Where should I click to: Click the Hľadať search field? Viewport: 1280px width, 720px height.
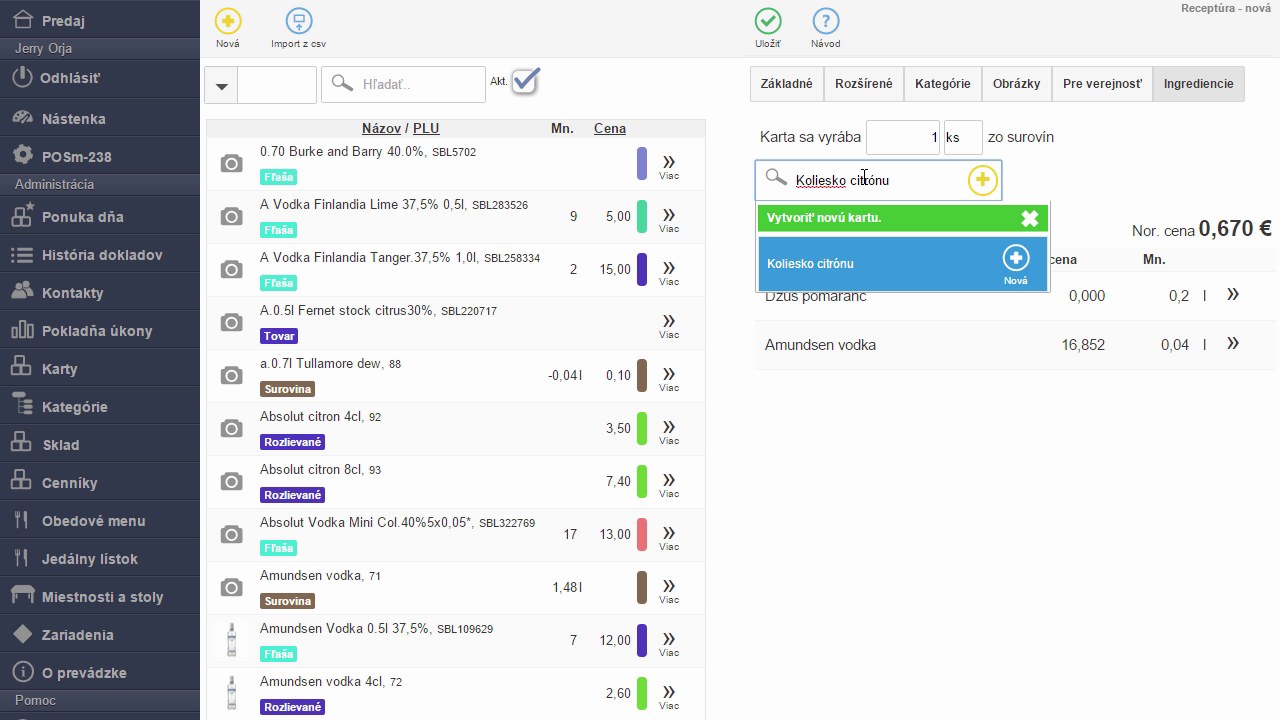point(403,85)
